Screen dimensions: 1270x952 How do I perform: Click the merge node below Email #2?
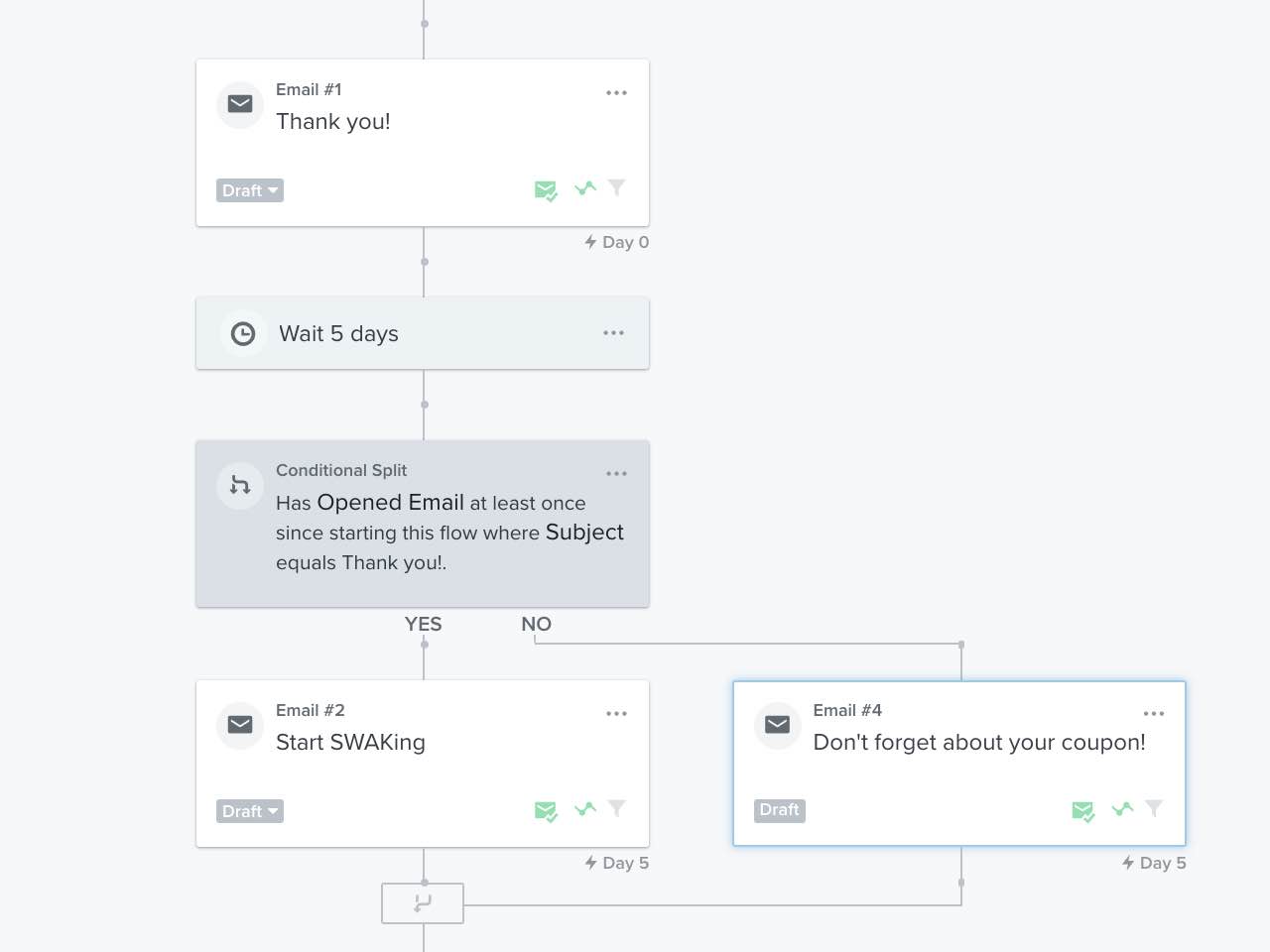(x=423, y=902)
